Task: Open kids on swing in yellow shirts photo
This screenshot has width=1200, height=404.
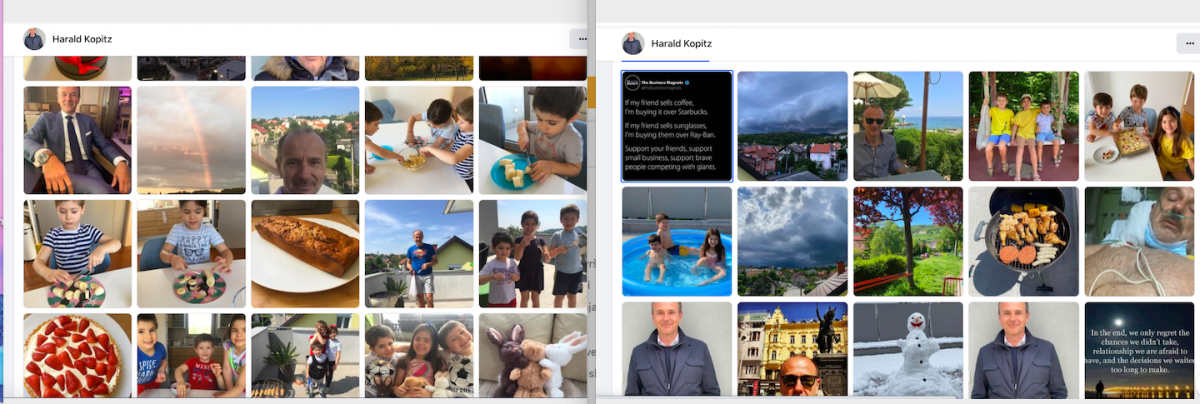Action: tap(1024, 126)
